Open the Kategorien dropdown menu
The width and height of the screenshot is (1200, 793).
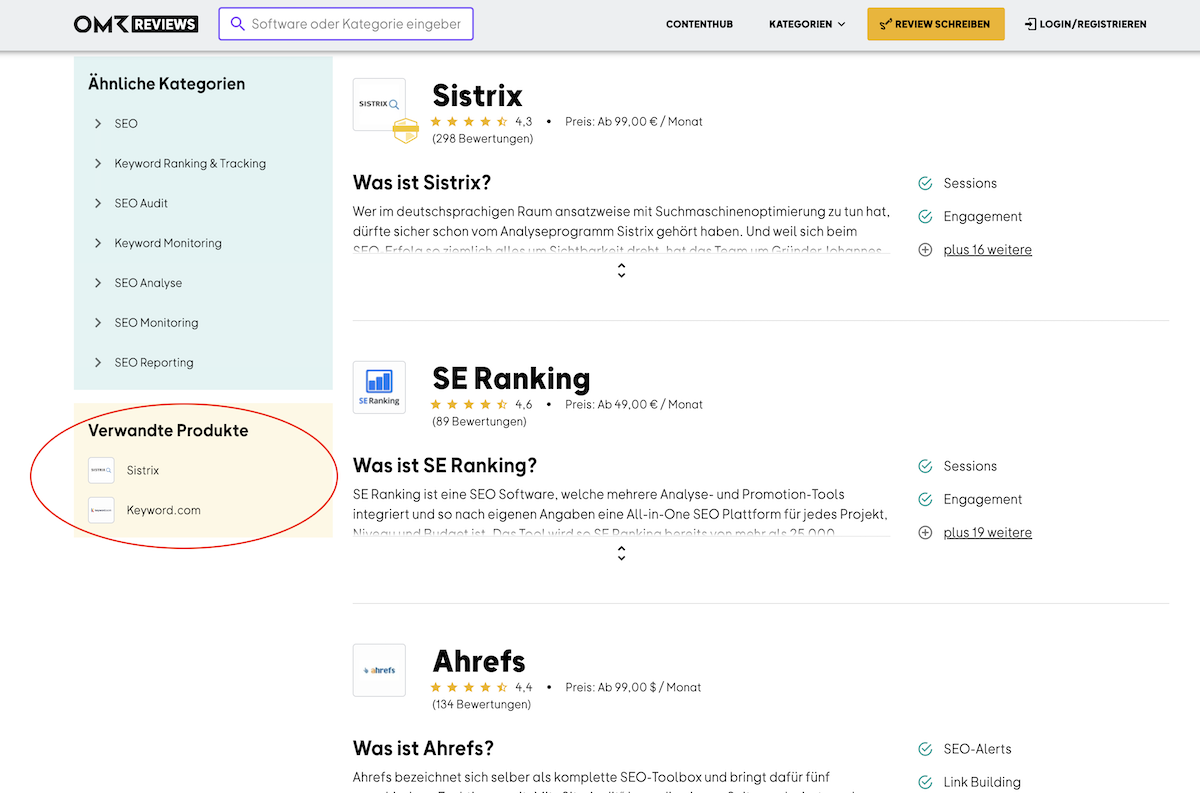[807, 24]
